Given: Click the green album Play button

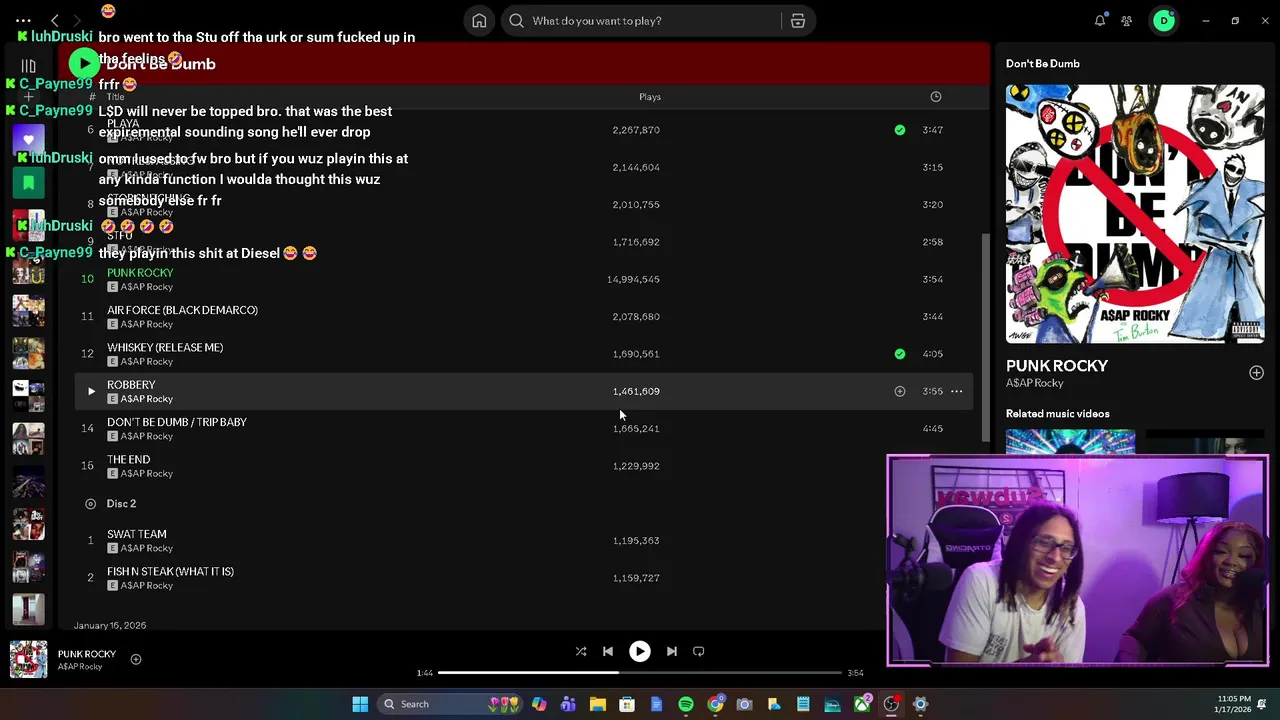Looking at the screenshot, I should (x=84, y=64).
